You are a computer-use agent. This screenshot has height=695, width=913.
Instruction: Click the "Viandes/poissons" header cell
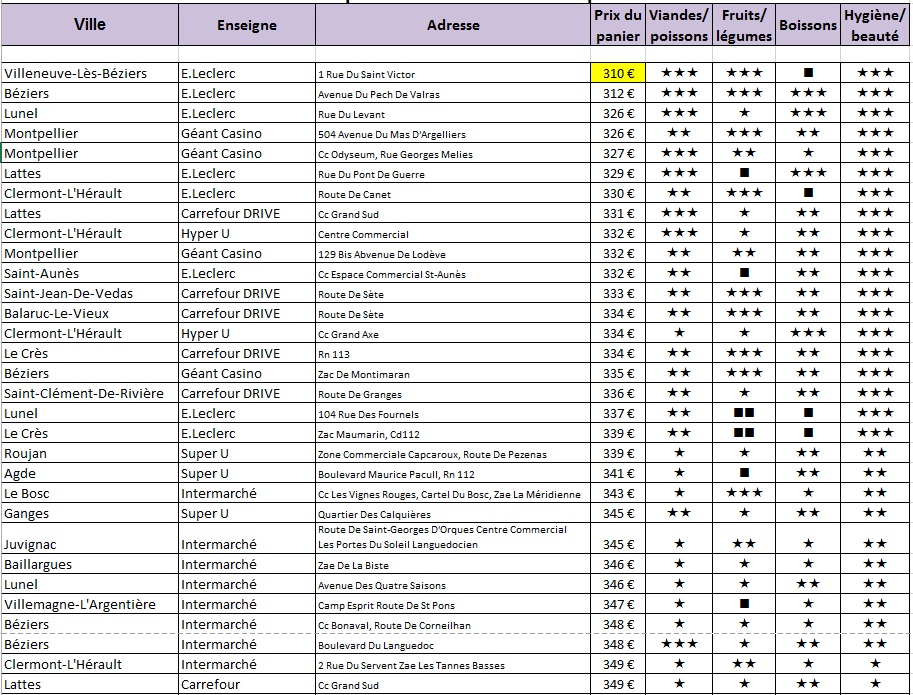pyautogui.click(x=679, y=25)
